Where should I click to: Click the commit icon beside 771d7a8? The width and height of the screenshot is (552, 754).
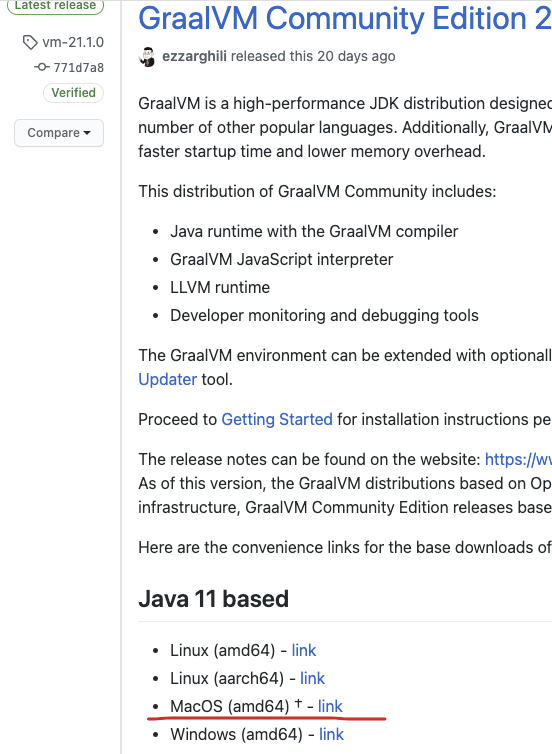(x=42, y=67)
